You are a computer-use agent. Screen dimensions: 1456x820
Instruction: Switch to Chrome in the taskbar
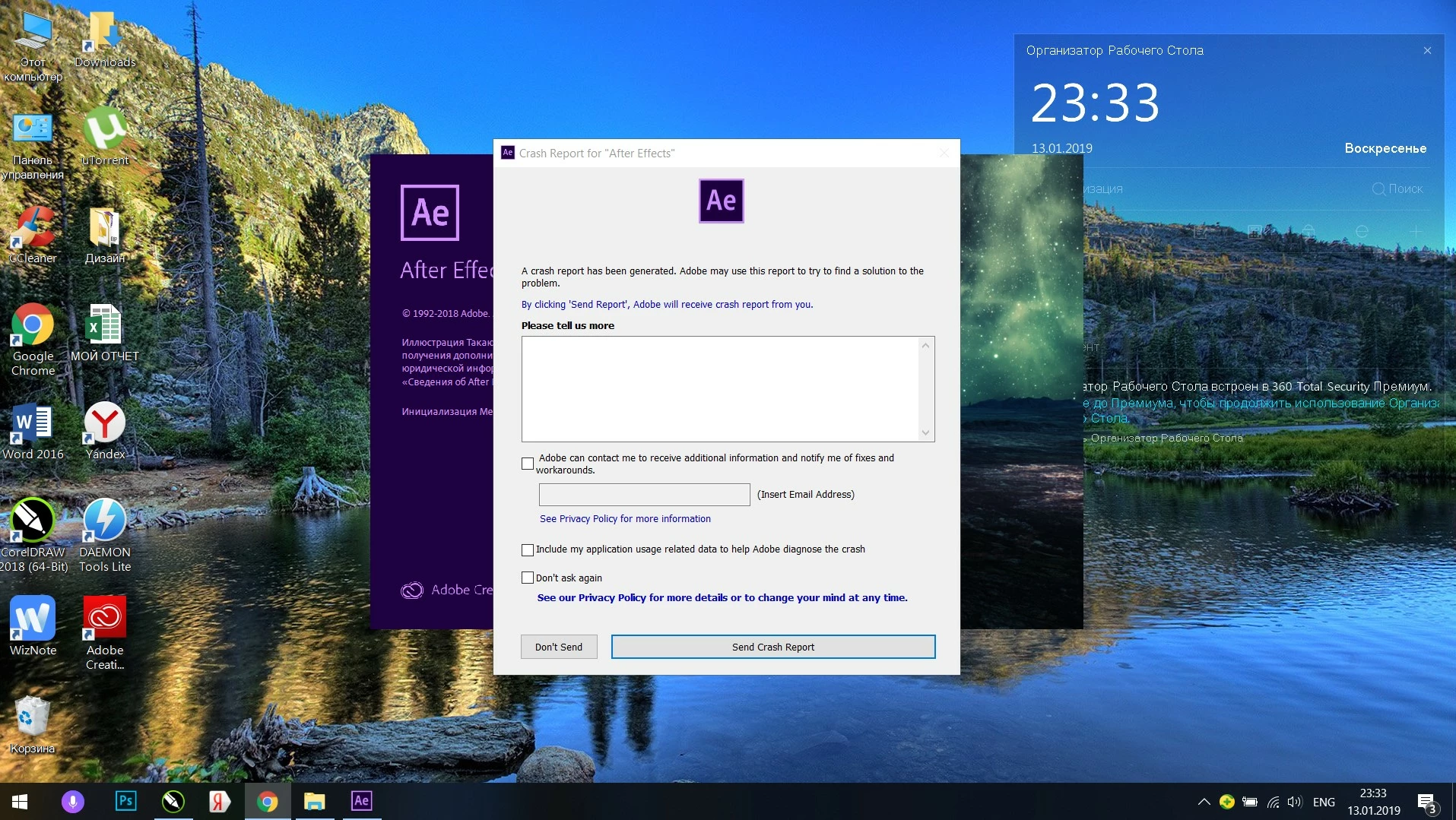click(x=267, y=801)
